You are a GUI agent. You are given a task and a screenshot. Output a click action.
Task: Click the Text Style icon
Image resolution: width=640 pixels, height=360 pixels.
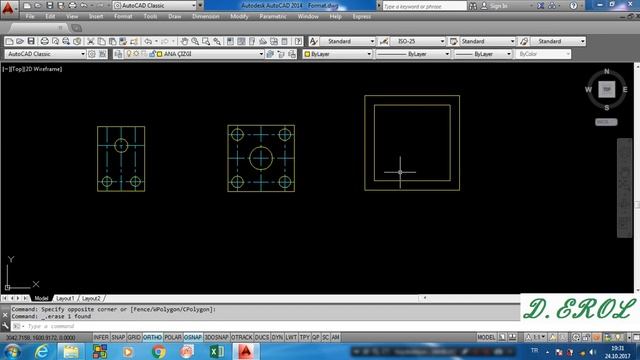[x=313, y=41]
